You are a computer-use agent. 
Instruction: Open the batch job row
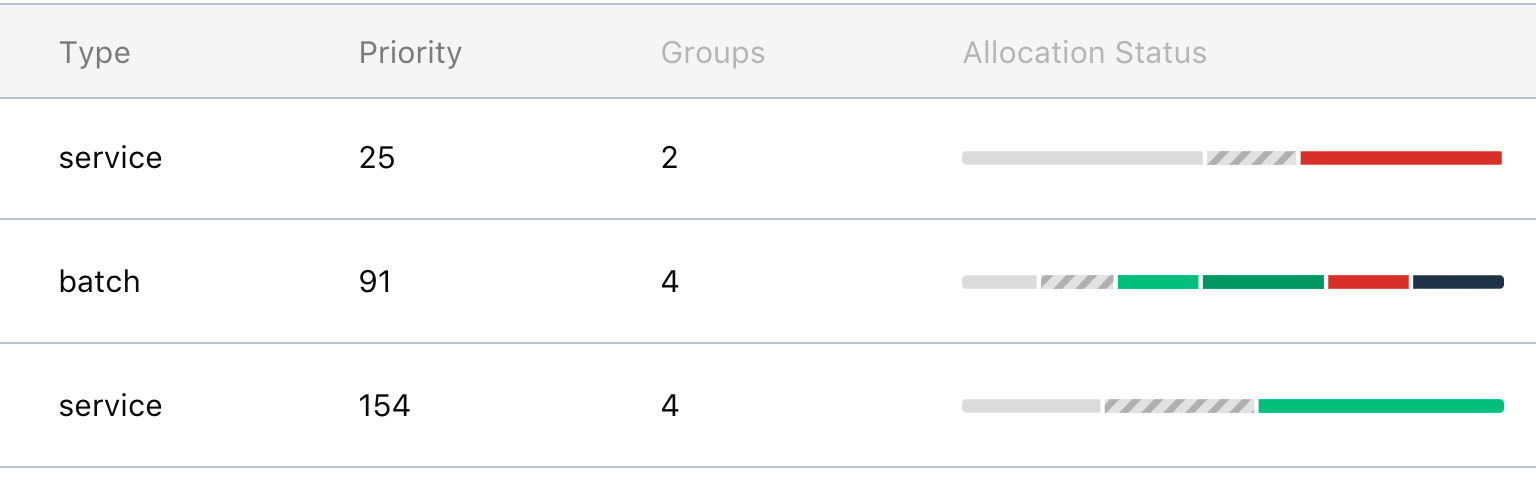pyautogui.click(x=768, y=281)
